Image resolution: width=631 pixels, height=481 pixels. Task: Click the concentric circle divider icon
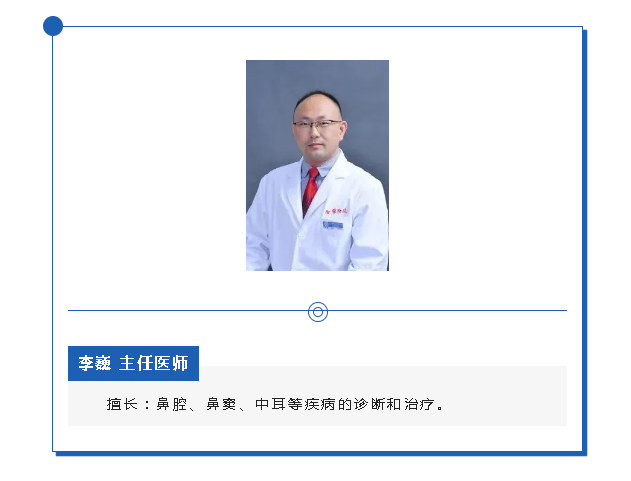[x=318, y=312]
